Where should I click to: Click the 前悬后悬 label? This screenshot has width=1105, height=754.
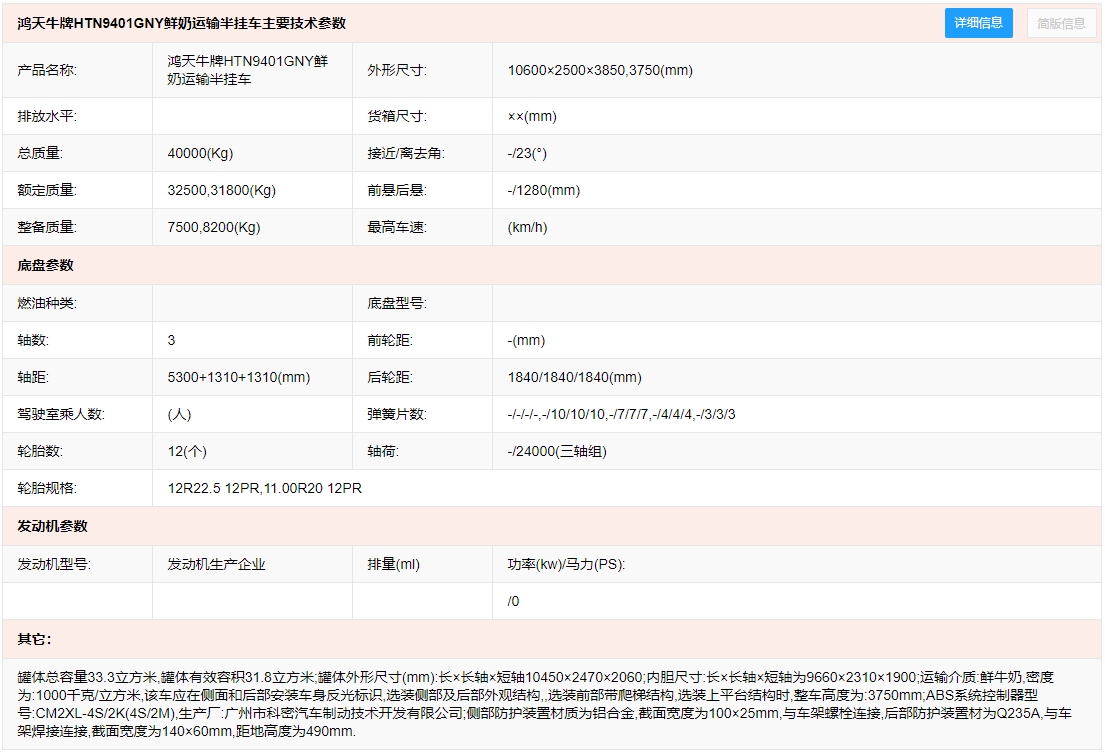(x=397, y=190)
